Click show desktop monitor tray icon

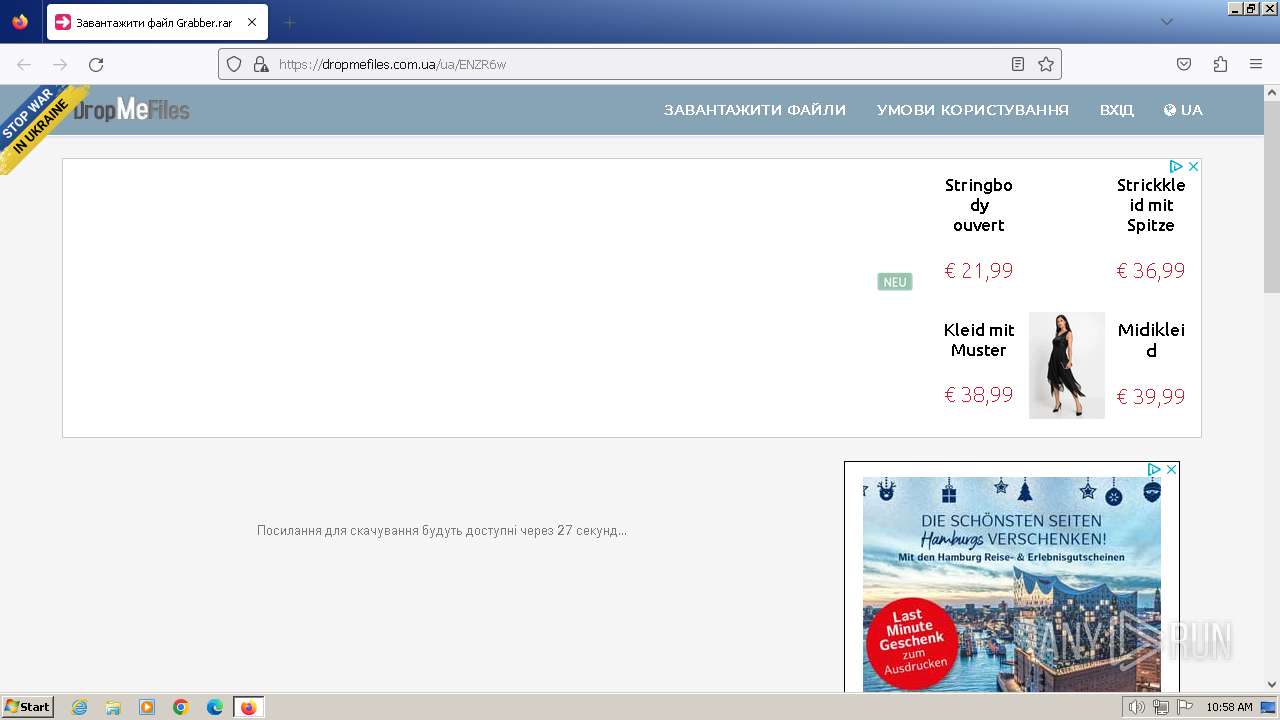pos(1269,707)
